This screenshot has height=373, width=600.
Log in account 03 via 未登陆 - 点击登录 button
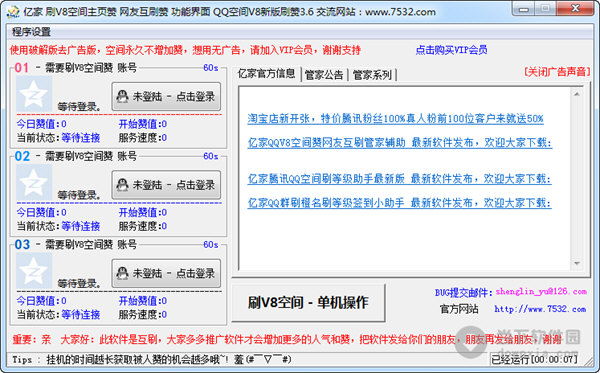coord(166,273)
